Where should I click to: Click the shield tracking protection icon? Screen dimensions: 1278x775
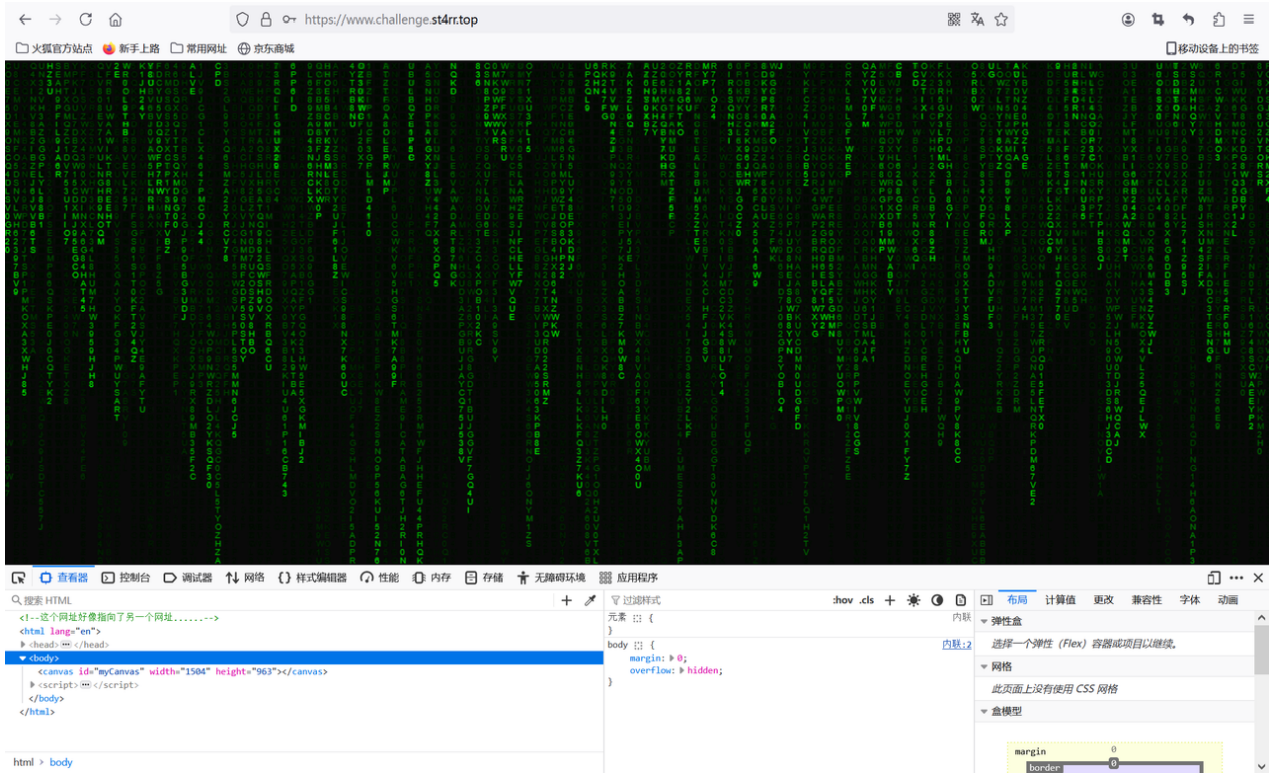(x=242, y=19)
